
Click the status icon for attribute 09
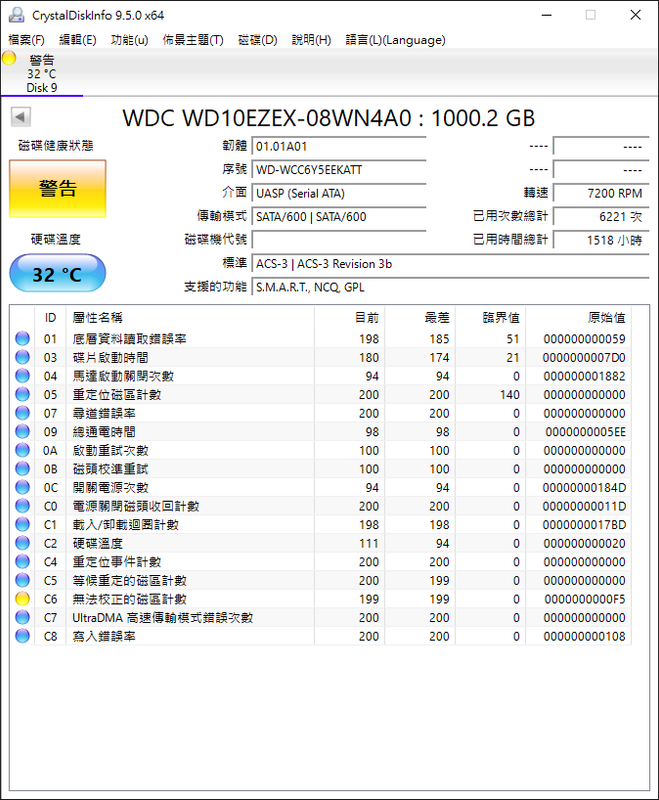tap(22, 432)
